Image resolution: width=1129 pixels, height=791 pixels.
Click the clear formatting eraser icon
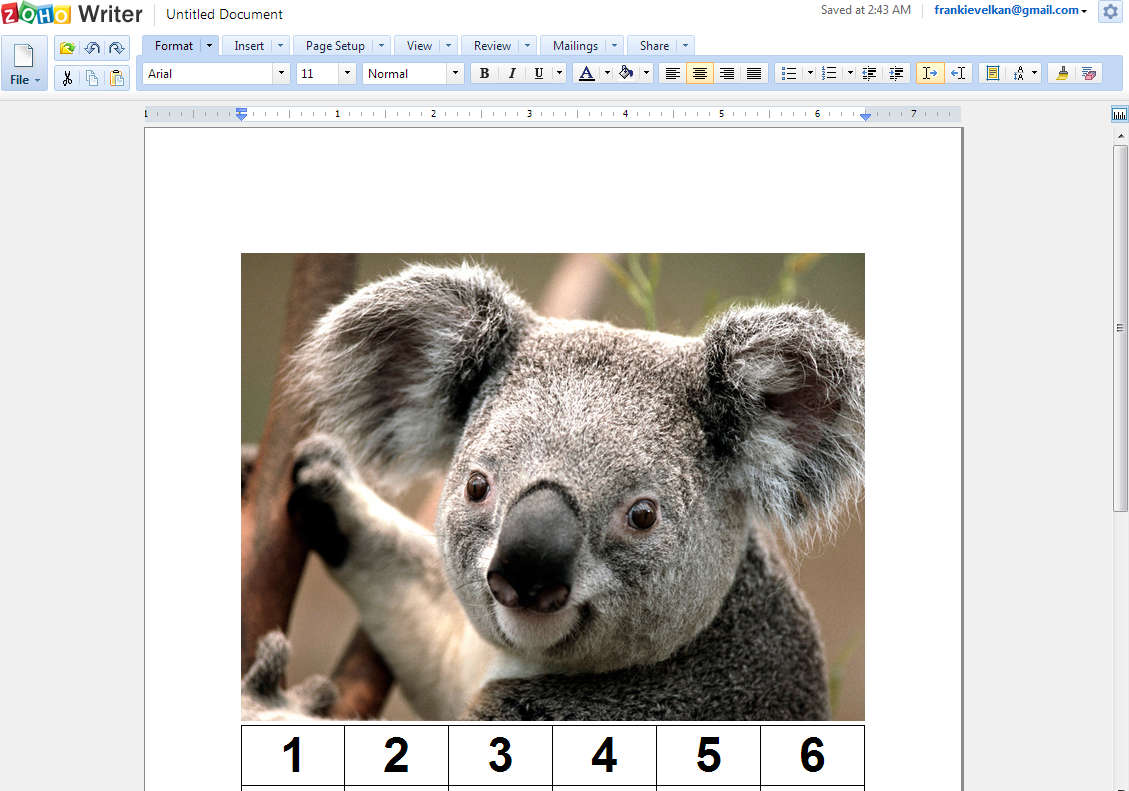coord(1089,73)
